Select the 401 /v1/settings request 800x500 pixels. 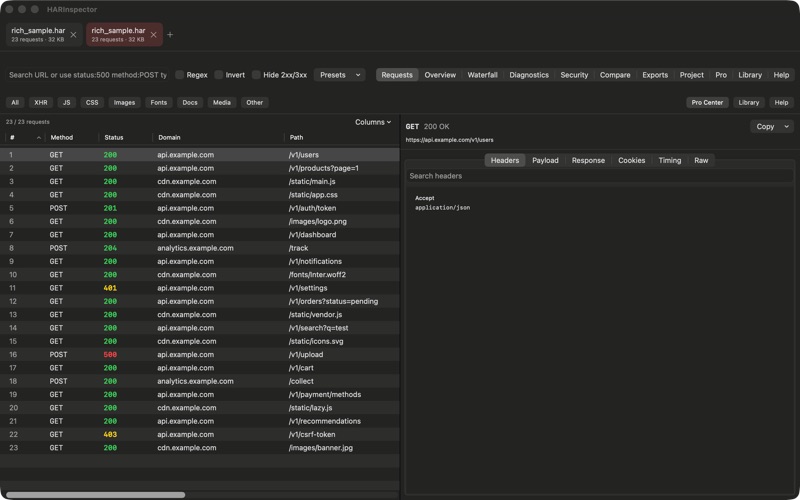pyautogui.click(x=199, y=288)
